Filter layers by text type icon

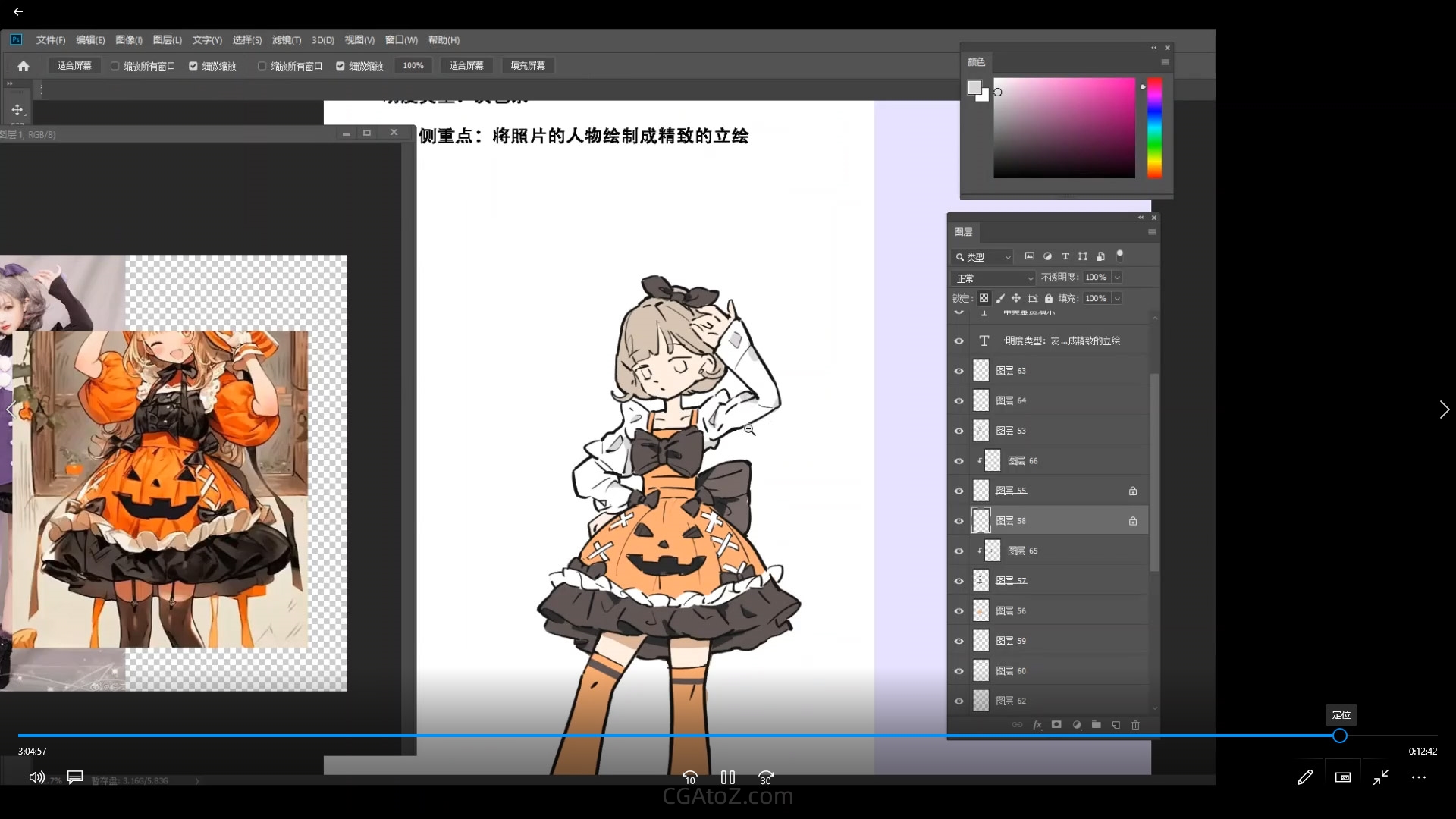coord(1065,256)
